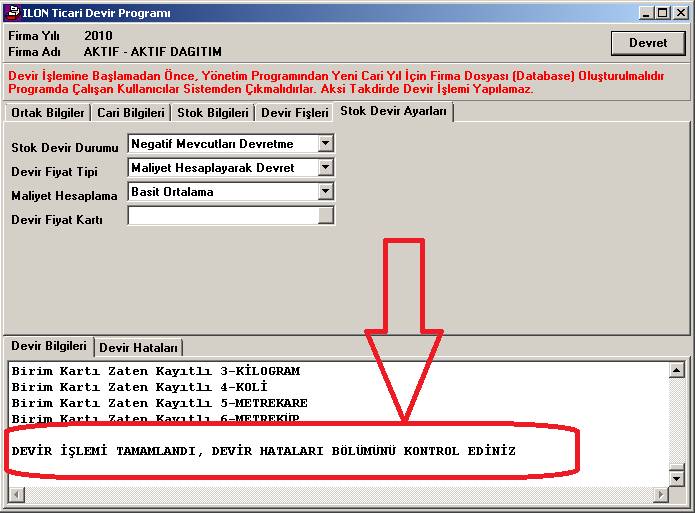Select the Stok Bilgileri tab
The height and width of the screenshot is (513, 695).
click(x=212, y=113)
